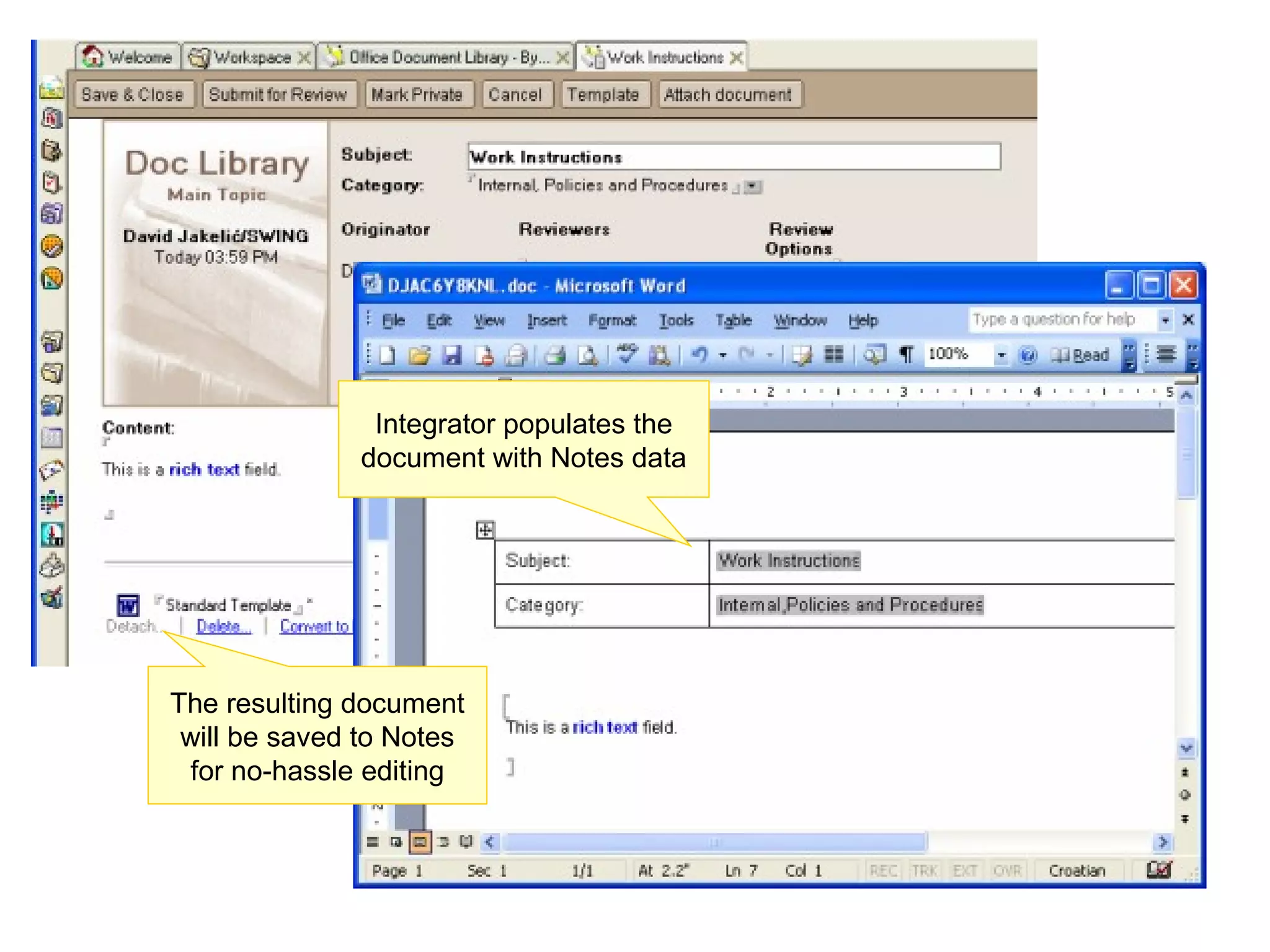The image size is (1270, 952).
Task: Switch to Print Layout View in Word
Action: [419, 842]
